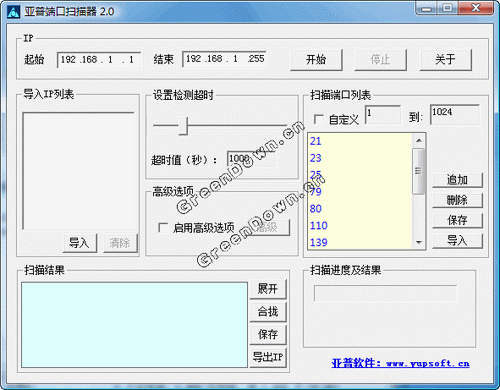The image size is (500, 390).
Task: Open the 关于 about dialog
Action: [446, 60]
